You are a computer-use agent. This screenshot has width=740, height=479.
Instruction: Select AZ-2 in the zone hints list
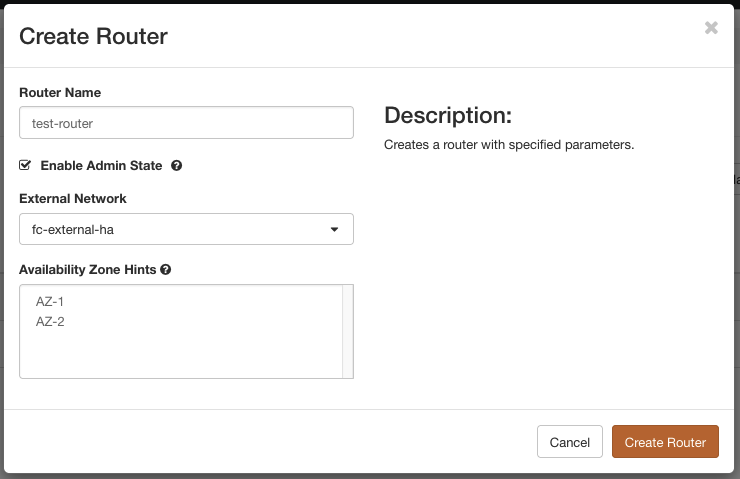pos(50,322)
